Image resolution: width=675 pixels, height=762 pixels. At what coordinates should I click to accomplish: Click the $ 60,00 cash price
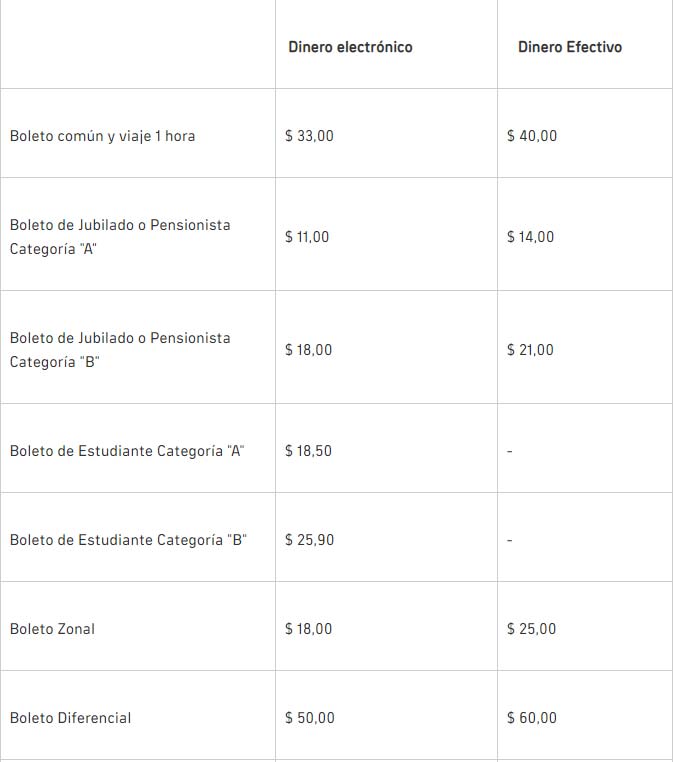point(532,718)
